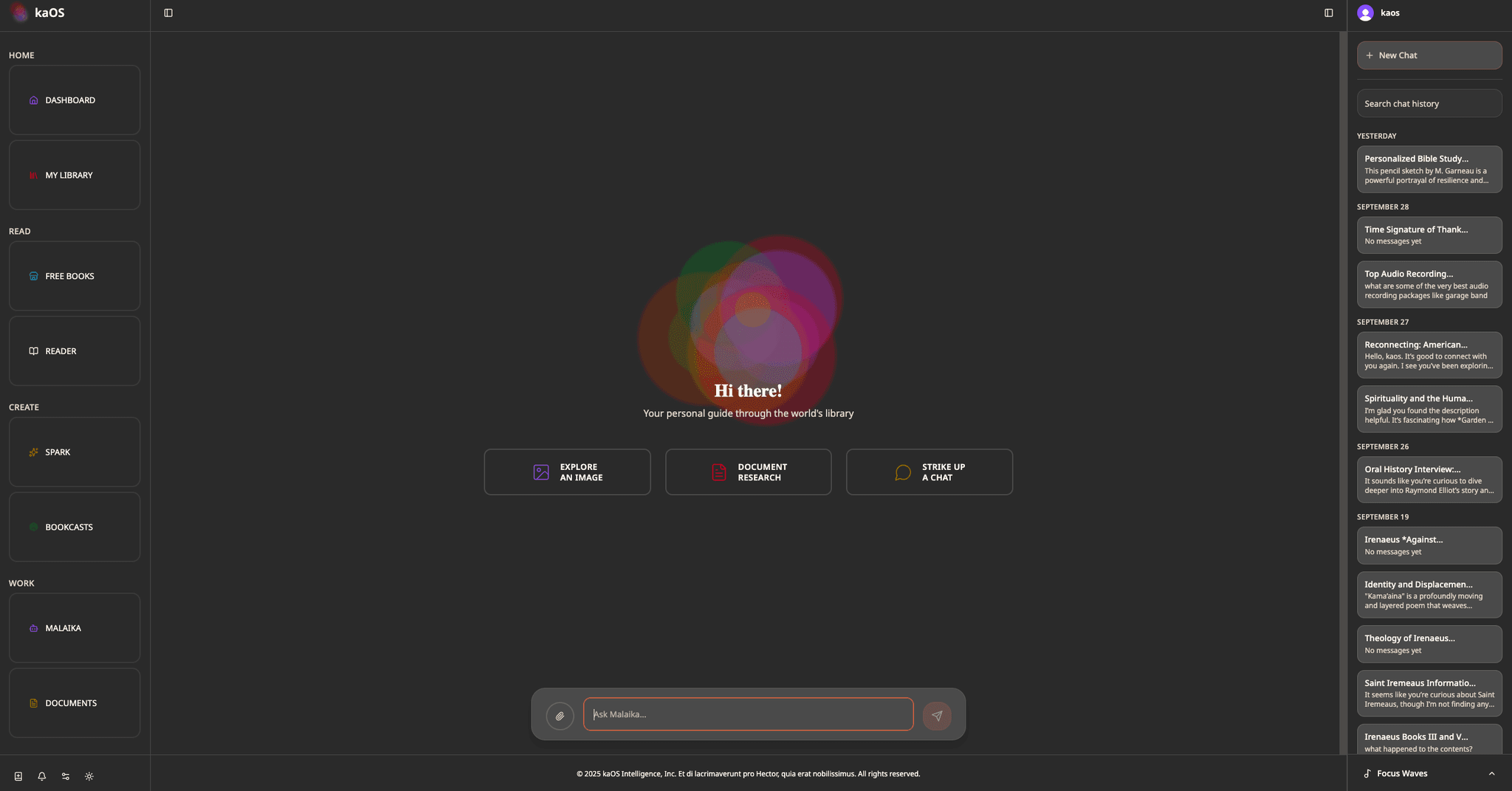The height and width of the screenshot is (791, 1512).
Task: Select the Document Research button
Action: pos(748,472)
